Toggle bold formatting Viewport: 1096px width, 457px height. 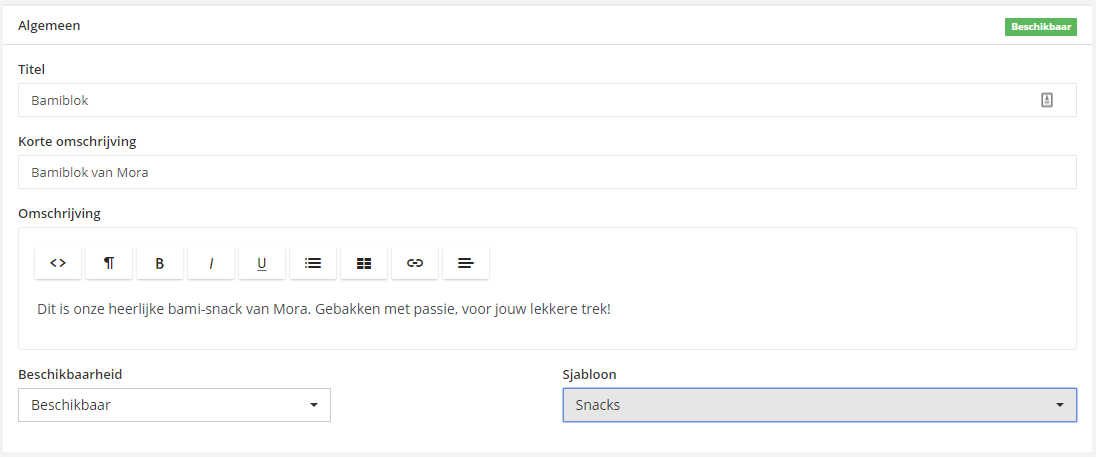160,263
